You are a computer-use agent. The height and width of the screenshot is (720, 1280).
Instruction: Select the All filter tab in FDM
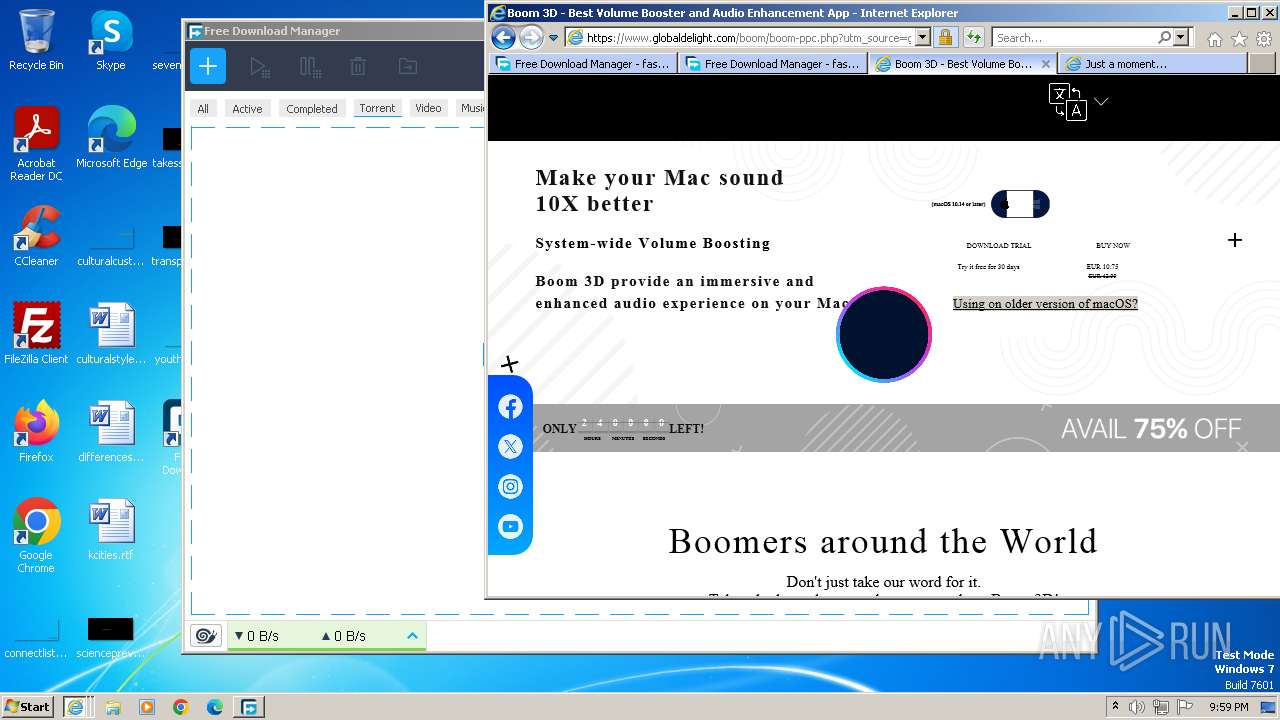pos(203,108)
